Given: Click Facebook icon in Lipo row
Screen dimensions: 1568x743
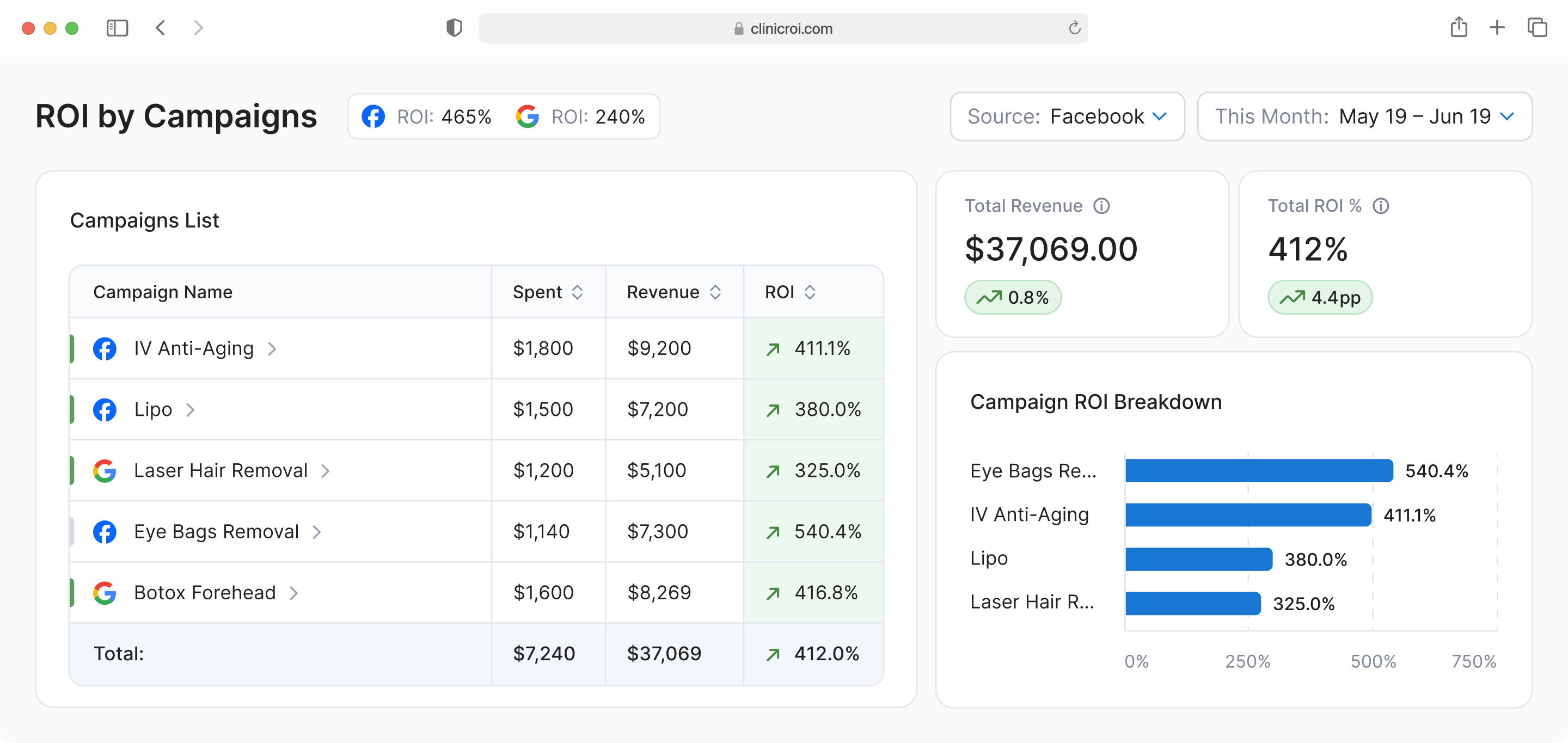Looking at the screenshot, I should 105,409.
